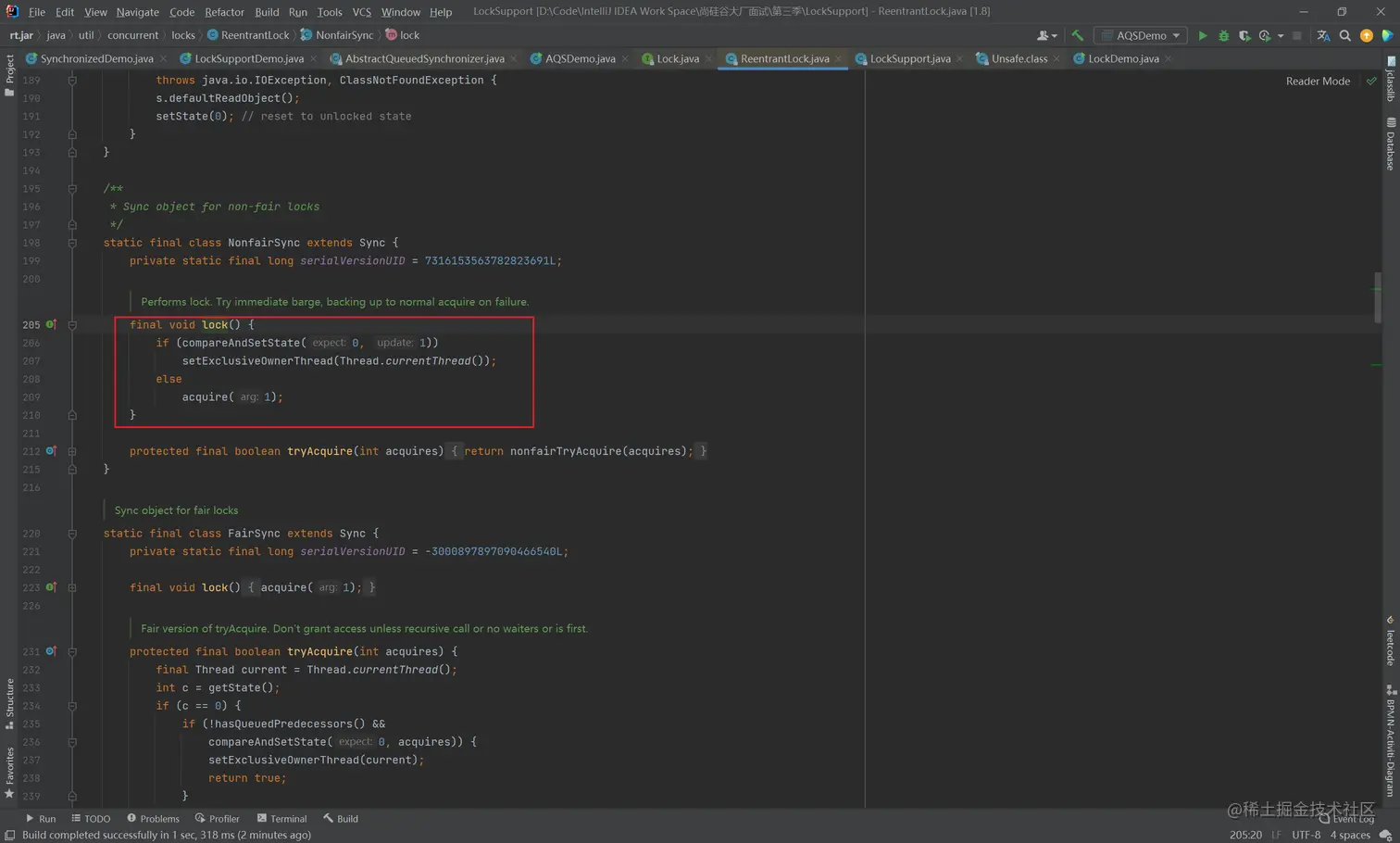Close the LockDemo.java tab
This screenshot has width=1400, height=843.
click(1168, 59)
